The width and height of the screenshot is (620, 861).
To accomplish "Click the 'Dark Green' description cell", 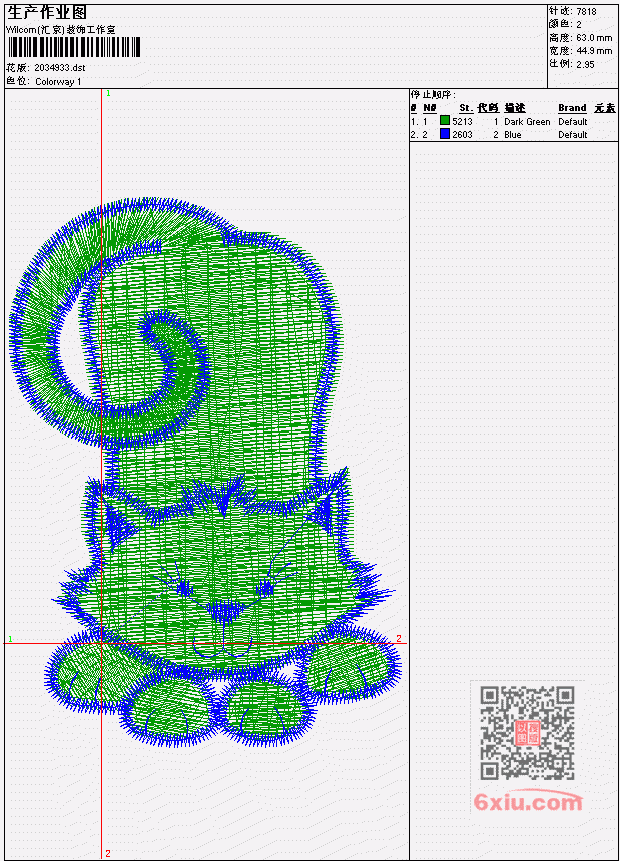I will click(x=527, y=121).
